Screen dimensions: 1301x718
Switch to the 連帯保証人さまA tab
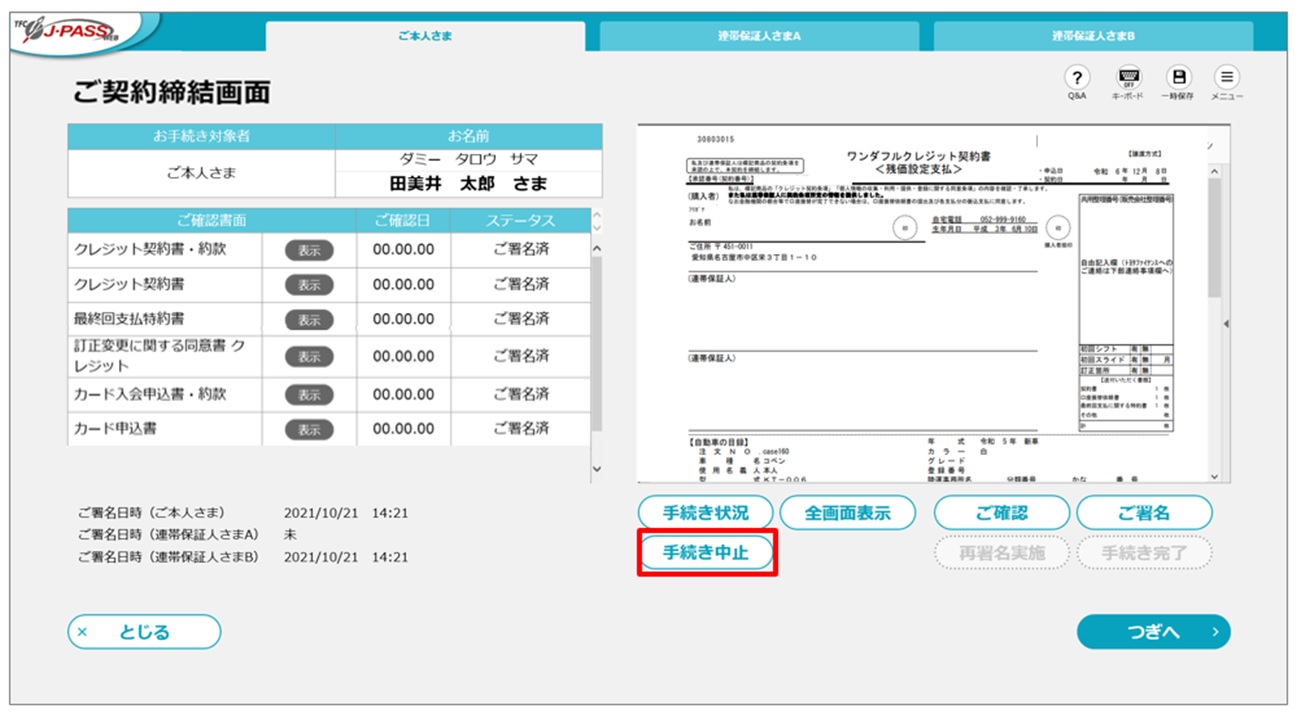coord(759,36)
